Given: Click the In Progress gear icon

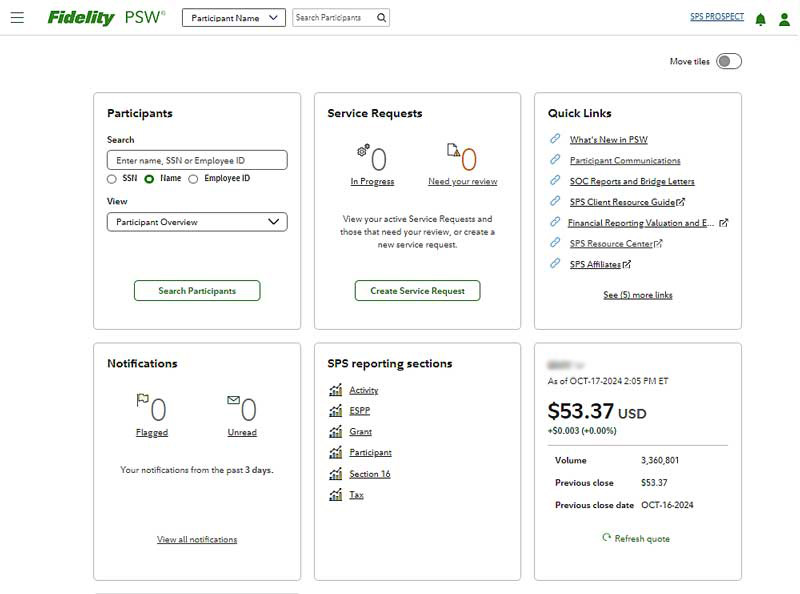Looking at the screenshot, I should [x=362, y=151].
